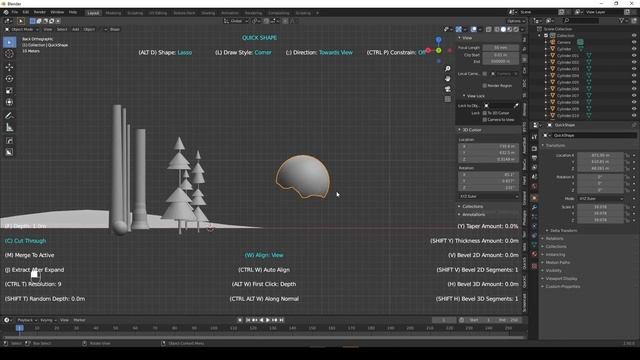Open the XYZ Euler rotation mode dropdown in the Object properties
This screenshot has width=640, height=360.
coord(600,199)
